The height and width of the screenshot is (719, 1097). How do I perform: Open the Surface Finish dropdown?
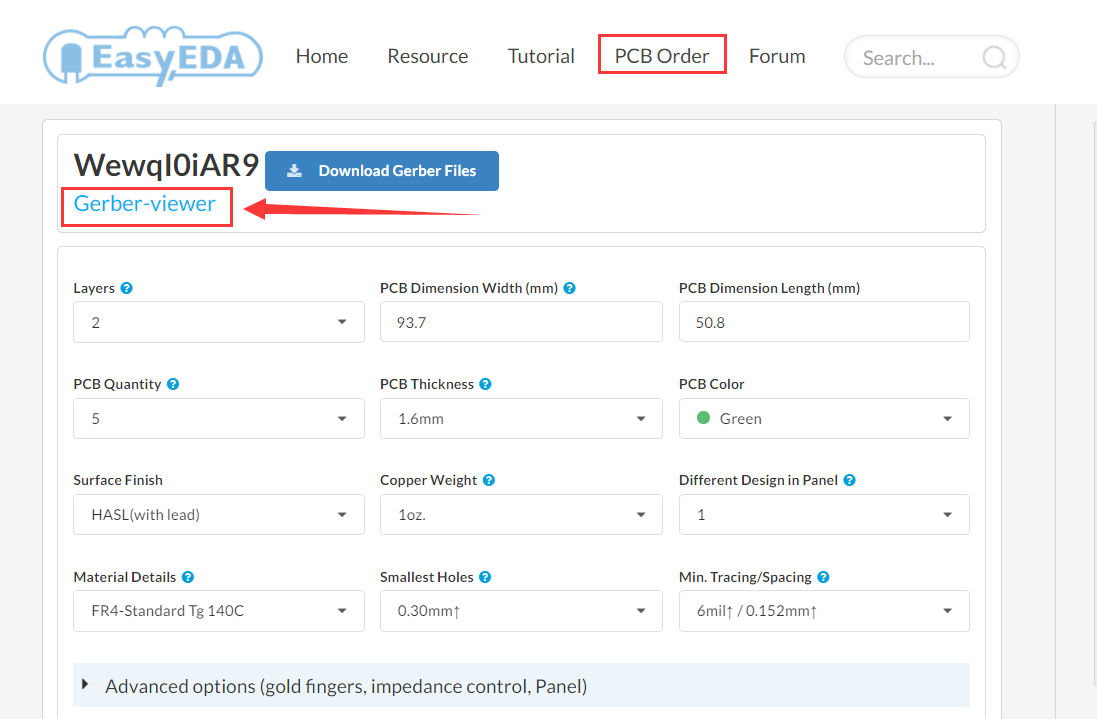point(218,514)
